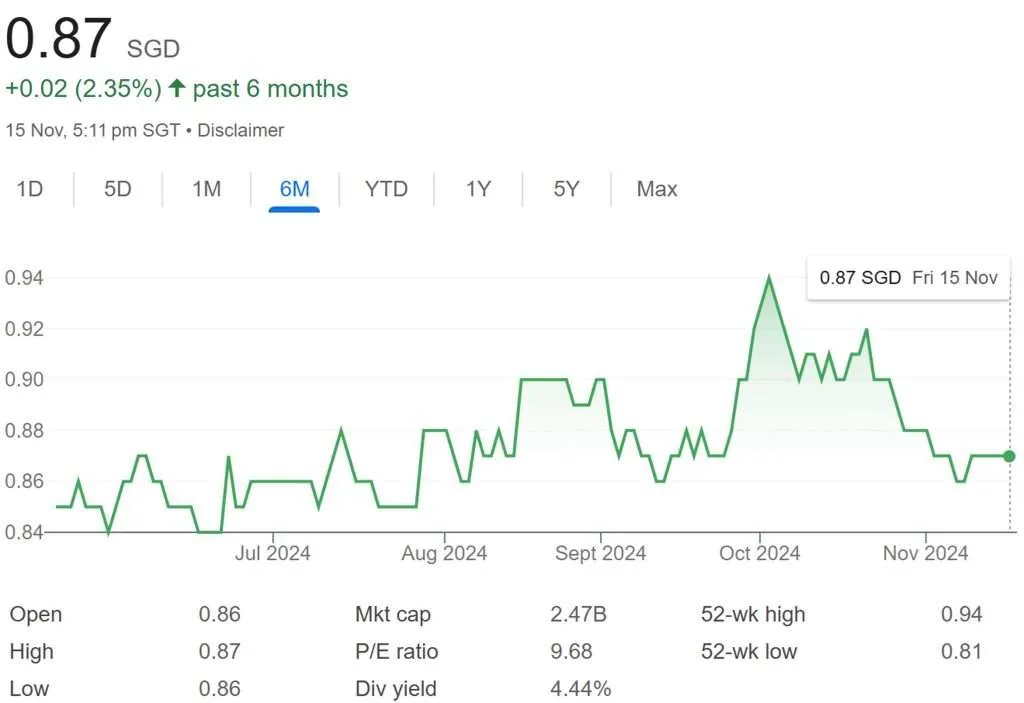
Task: Switch to the YTD view
Action: 387,188
